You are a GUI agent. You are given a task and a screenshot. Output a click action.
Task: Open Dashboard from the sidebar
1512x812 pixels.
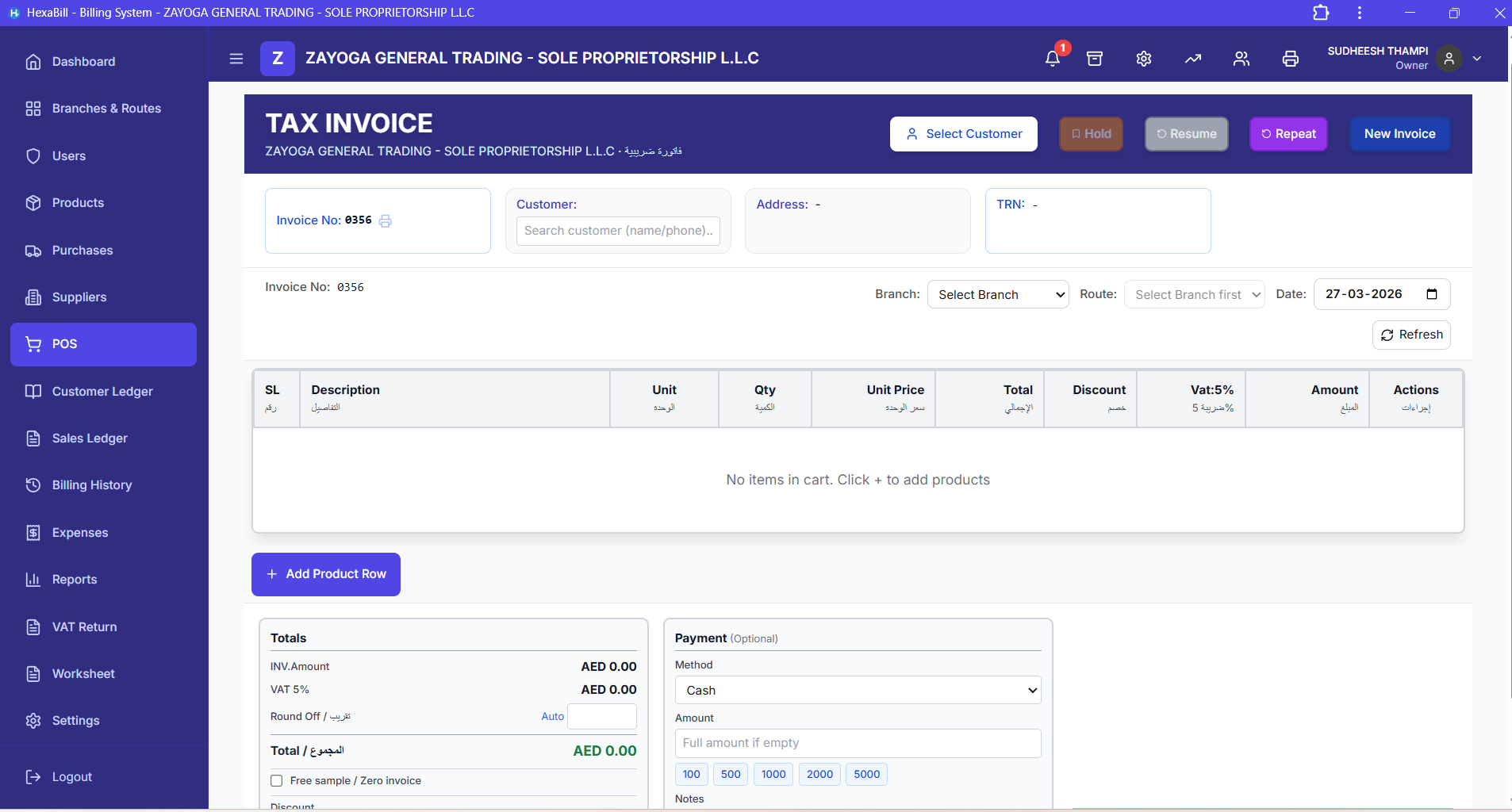pos(103,62)
